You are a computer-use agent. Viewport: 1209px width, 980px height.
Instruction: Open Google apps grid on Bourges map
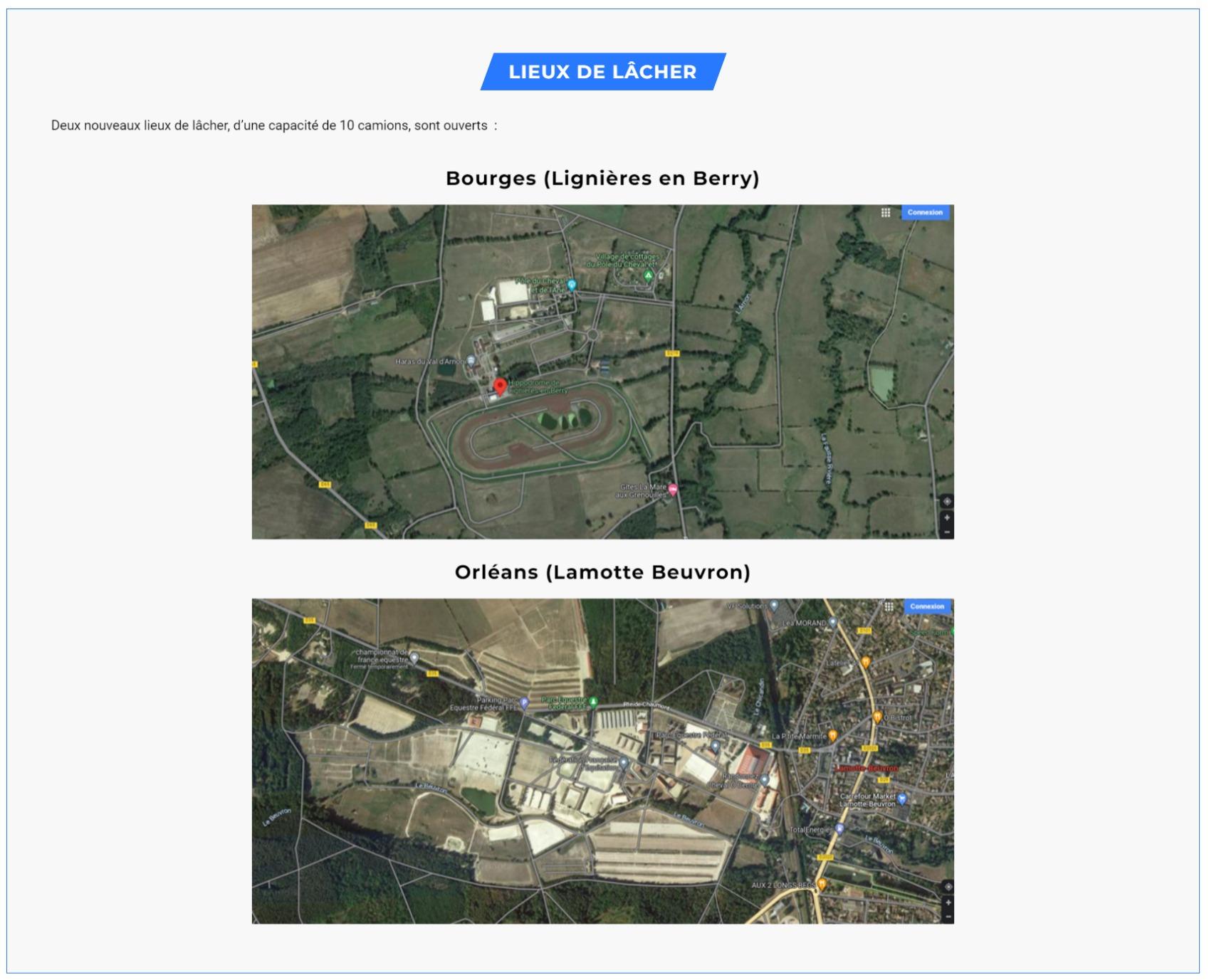coord(885,213)
